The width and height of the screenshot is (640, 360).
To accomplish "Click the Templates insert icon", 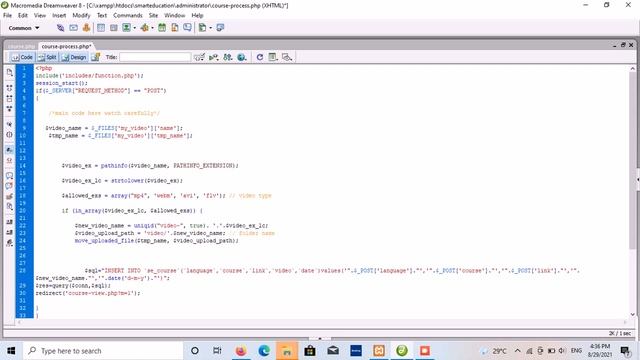I will click(x=202, y=28).
